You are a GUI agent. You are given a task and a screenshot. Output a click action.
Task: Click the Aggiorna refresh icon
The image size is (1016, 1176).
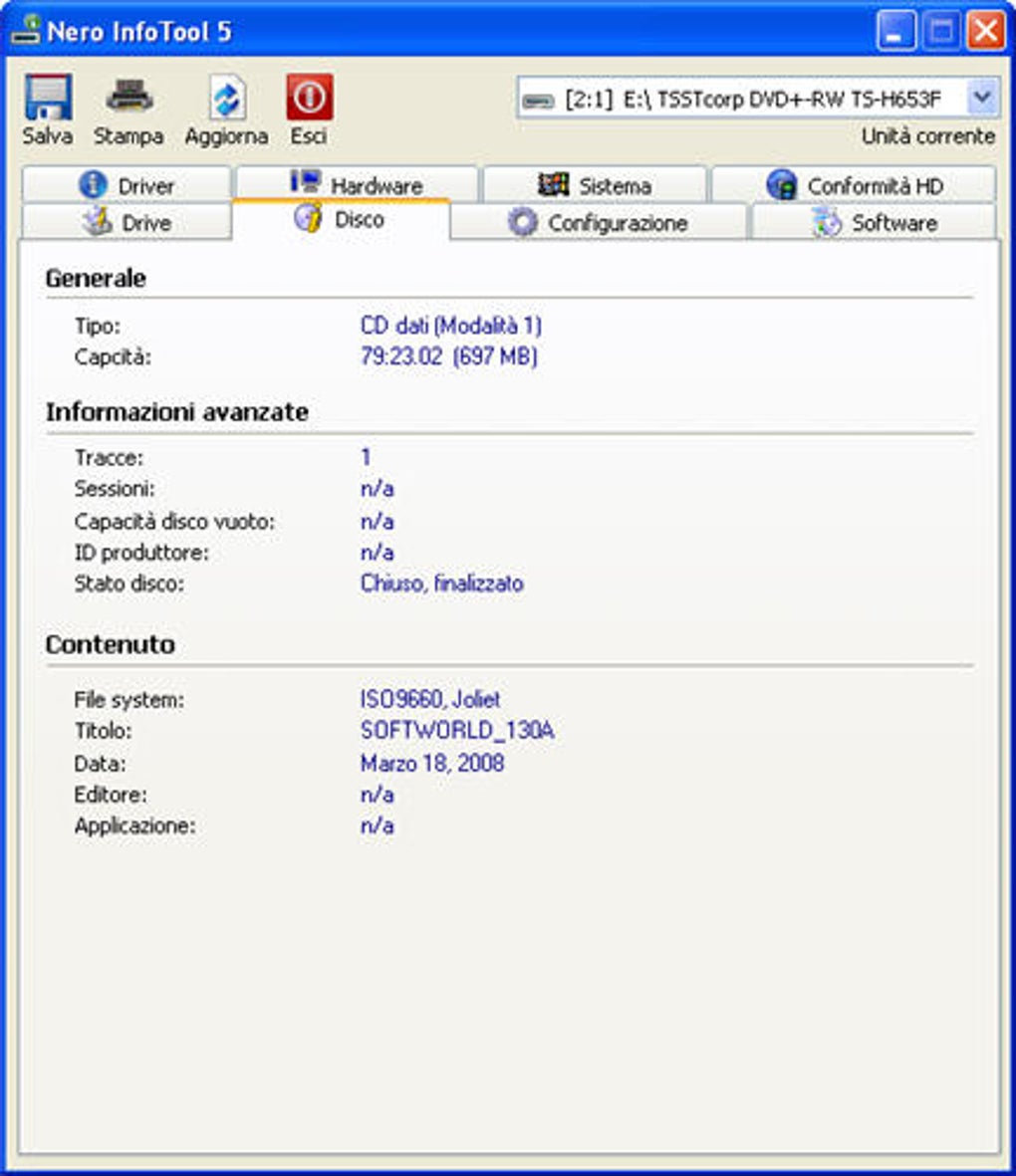(227, 98)
